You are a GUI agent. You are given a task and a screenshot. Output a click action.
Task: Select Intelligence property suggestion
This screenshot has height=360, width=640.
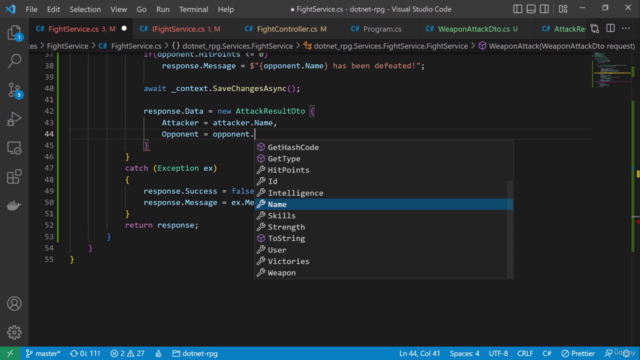pyautogui.click(x=384, y=193)
